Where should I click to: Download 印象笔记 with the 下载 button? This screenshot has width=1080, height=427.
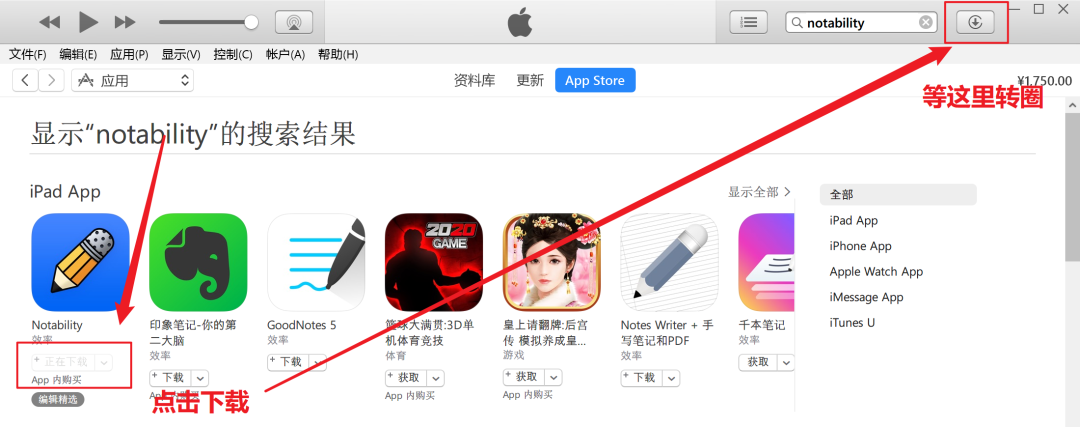(170, 377)
